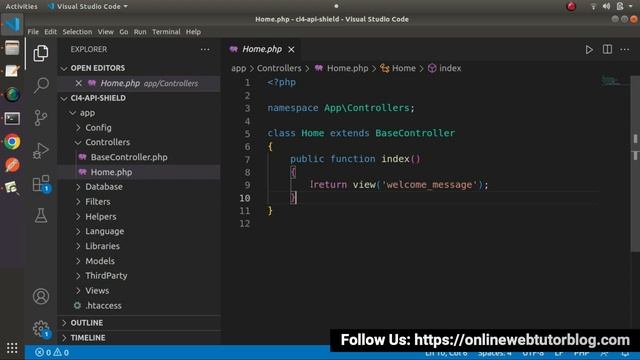Open the system volume indicator
Image resolution: width=640 pixels, height=360 pixels.
click(607, 6)
